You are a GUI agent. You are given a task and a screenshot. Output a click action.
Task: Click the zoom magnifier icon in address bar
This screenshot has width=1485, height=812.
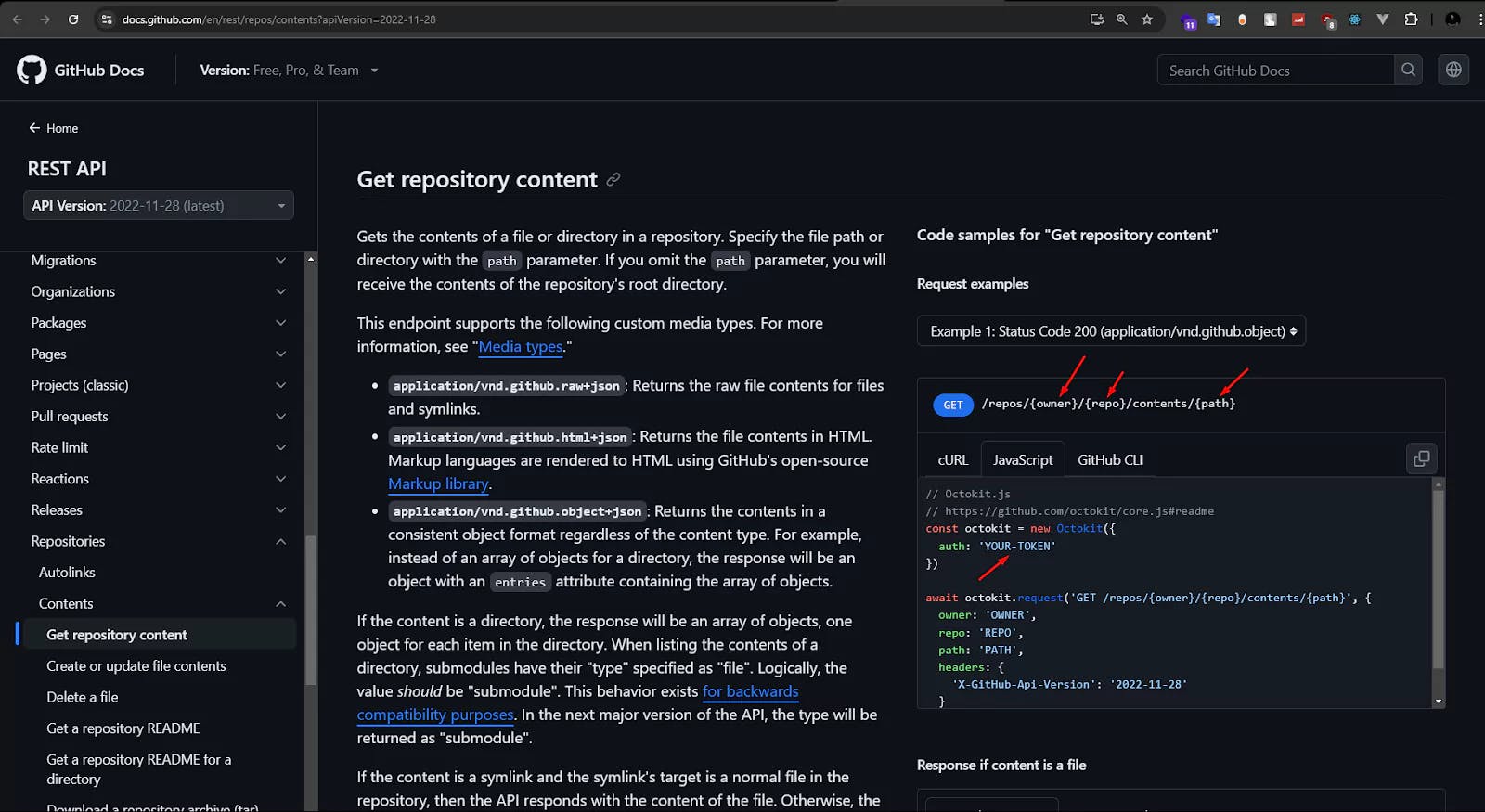click(1122, 19)
